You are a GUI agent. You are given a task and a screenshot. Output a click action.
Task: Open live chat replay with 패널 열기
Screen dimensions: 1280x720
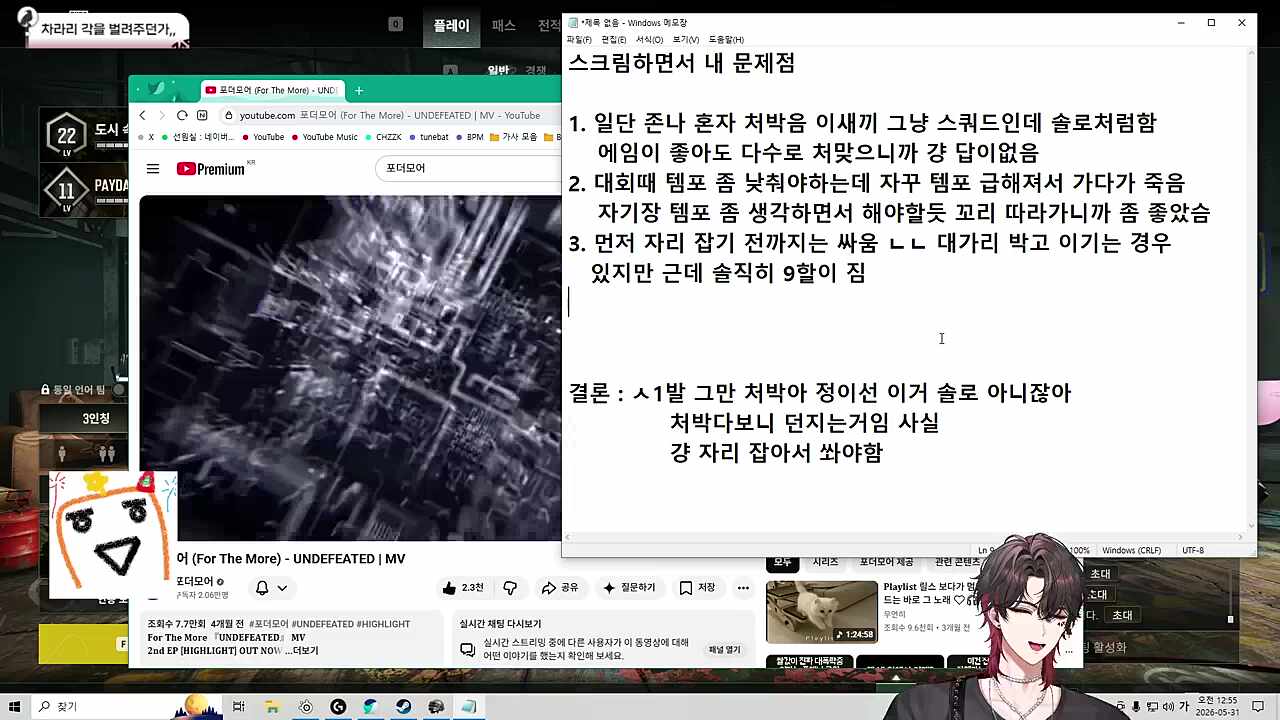point(724,650)
